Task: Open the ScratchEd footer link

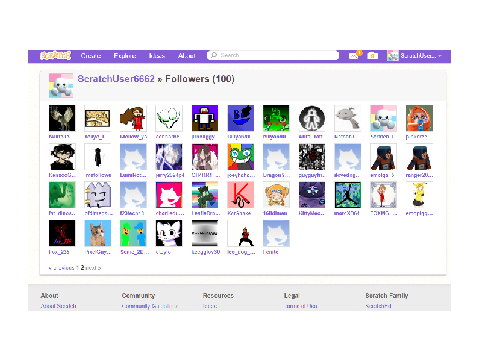Action: pos(378,306)
